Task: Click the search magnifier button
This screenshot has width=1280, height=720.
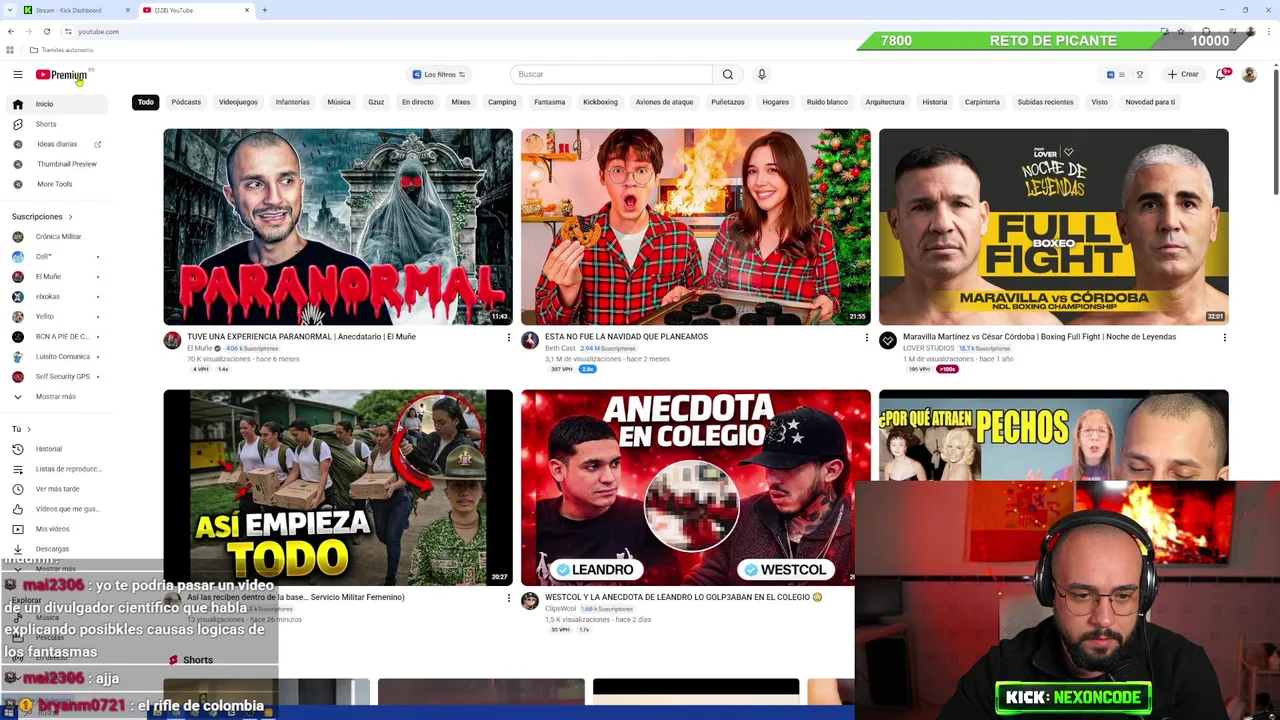Action: (728, 74)
